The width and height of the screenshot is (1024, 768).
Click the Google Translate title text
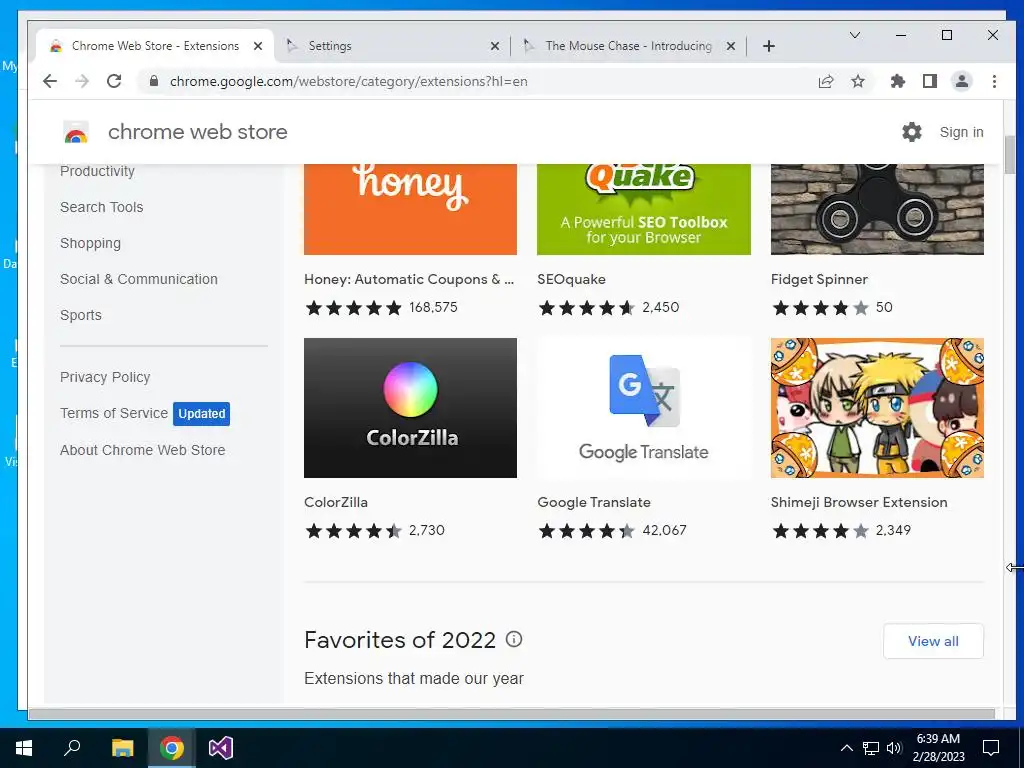(x=594, y=502)
